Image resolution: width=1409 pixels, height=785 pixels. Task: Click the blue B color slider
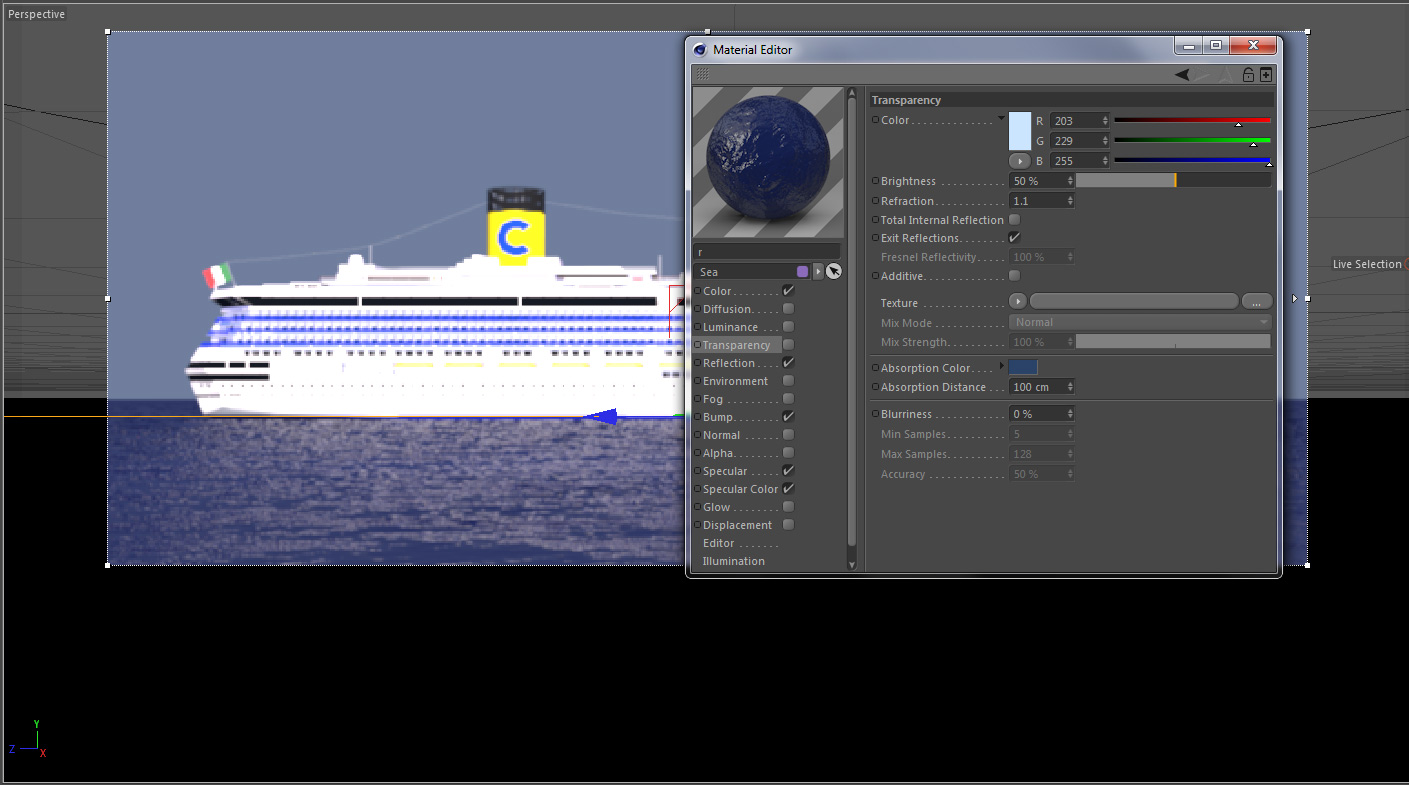click(1192, 161)
